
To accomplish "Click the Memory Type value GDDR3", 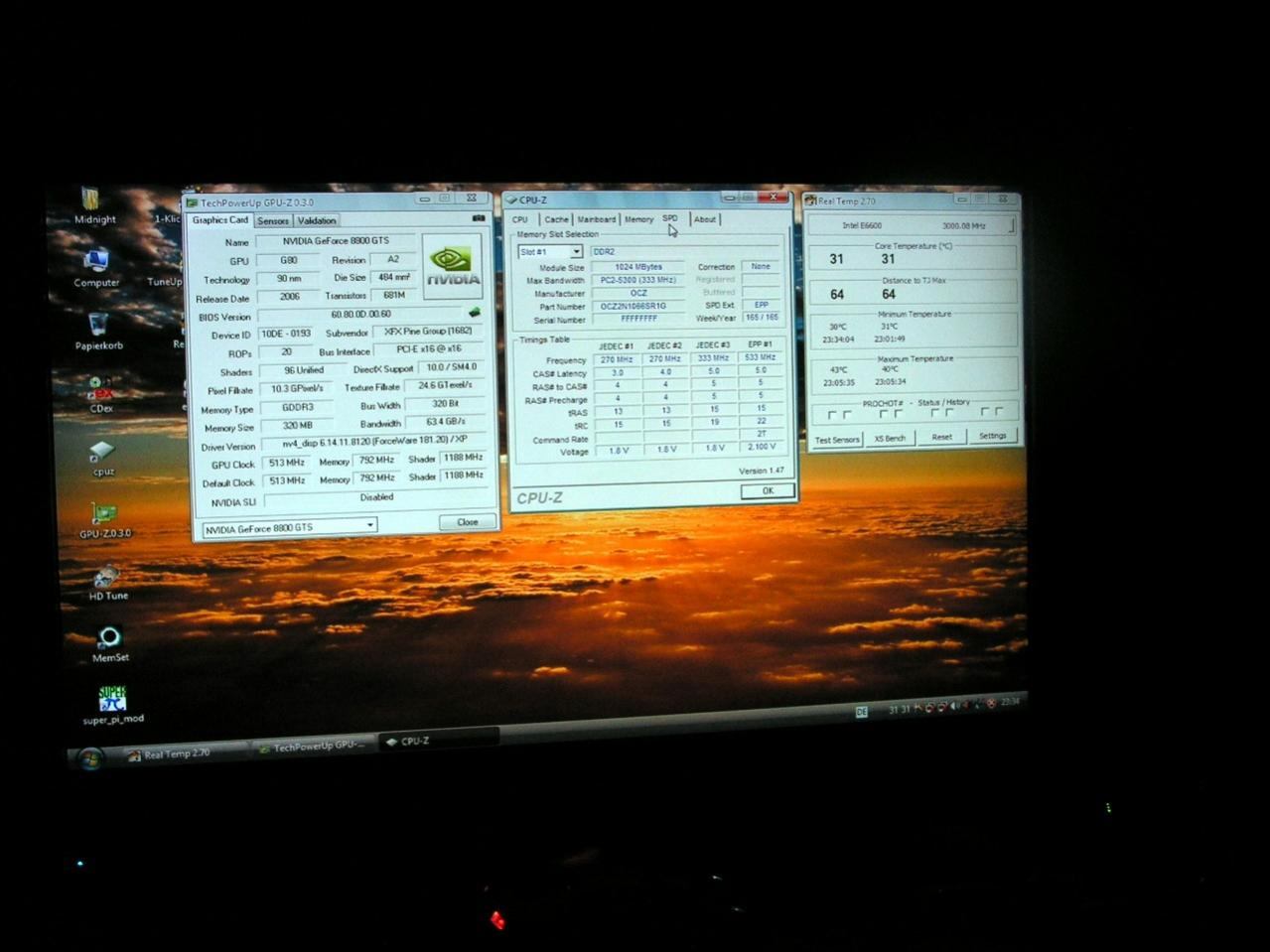I will point(297,407).
